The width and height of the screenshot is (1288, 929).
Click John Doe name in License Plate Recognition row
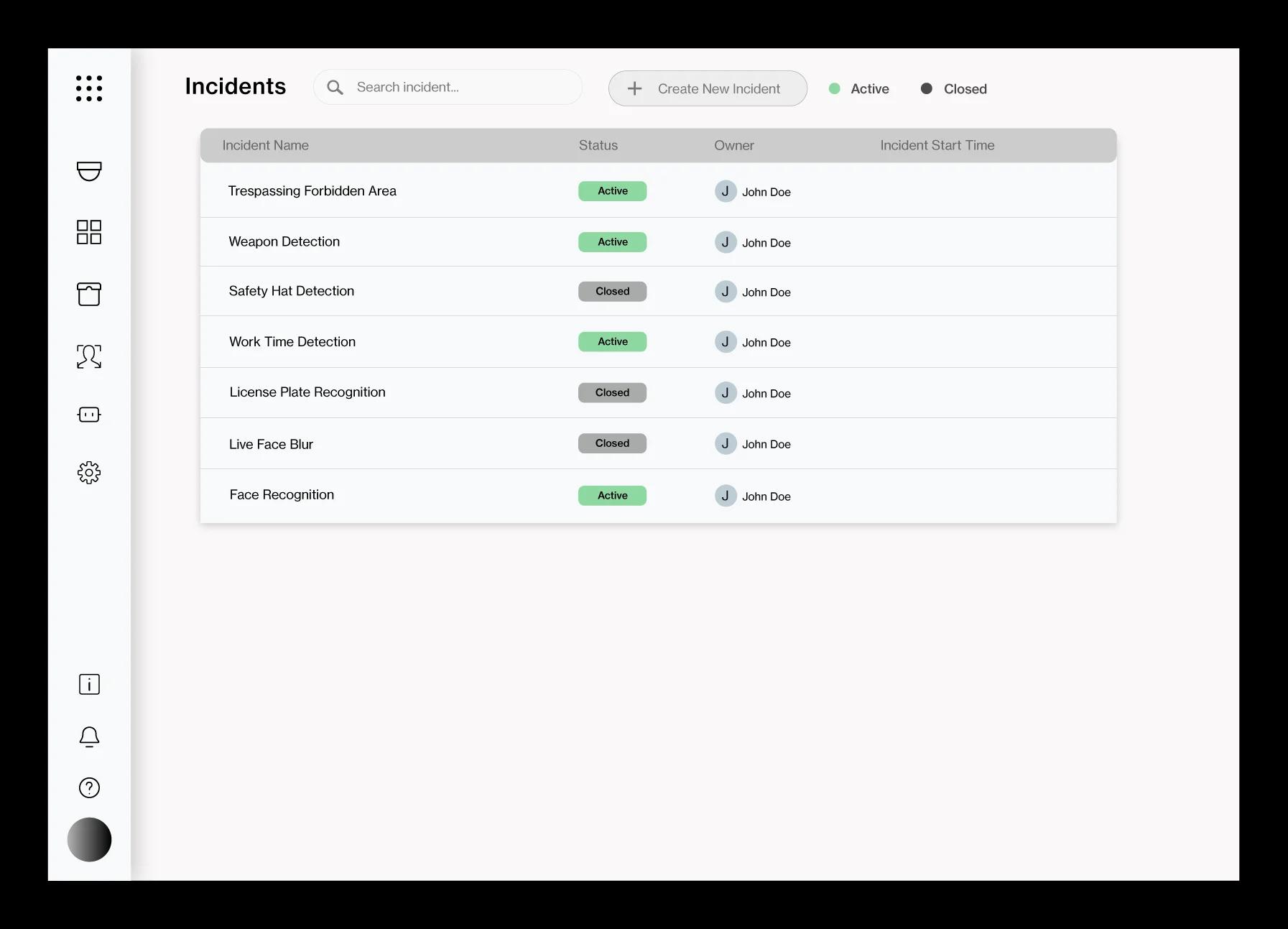(766, 394)
